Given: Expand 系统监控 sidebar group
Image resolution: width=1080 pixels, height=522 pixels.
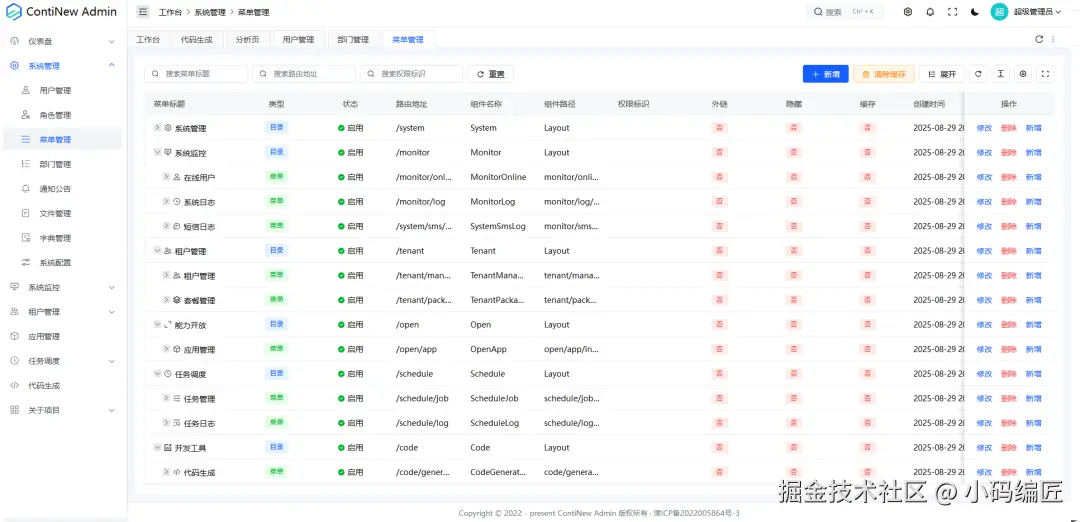Looking at the screenshot, I should click(x=62, y=287).
